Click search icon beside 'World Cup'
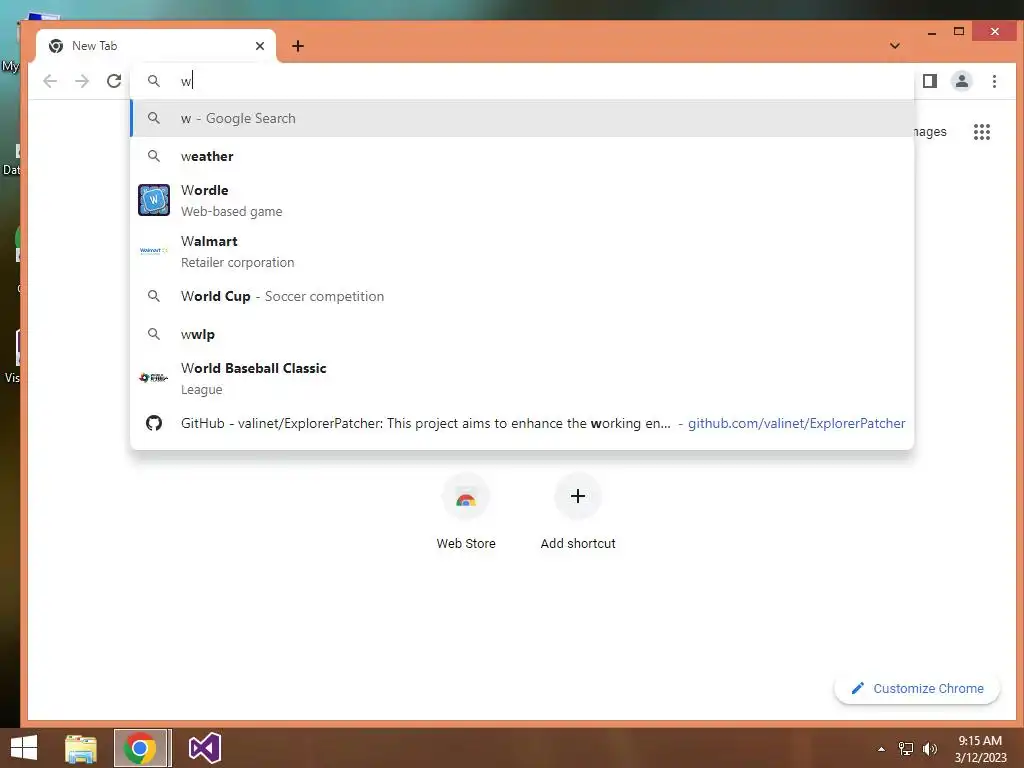The width and height of the screenshot is (1024, 768). pyautogui.click(x=154, y=296)
